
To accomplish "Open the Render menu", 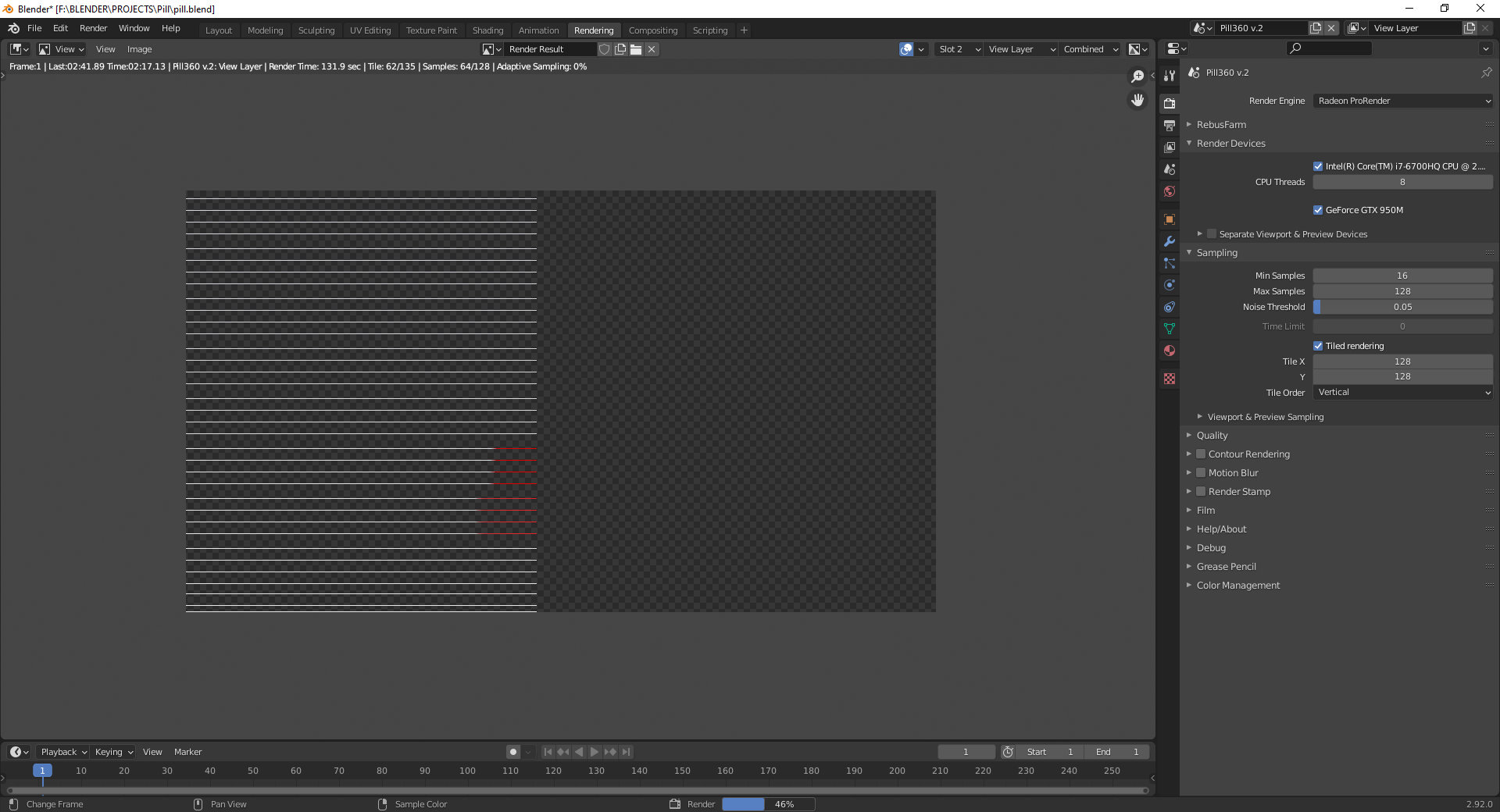I will [93, 28].
